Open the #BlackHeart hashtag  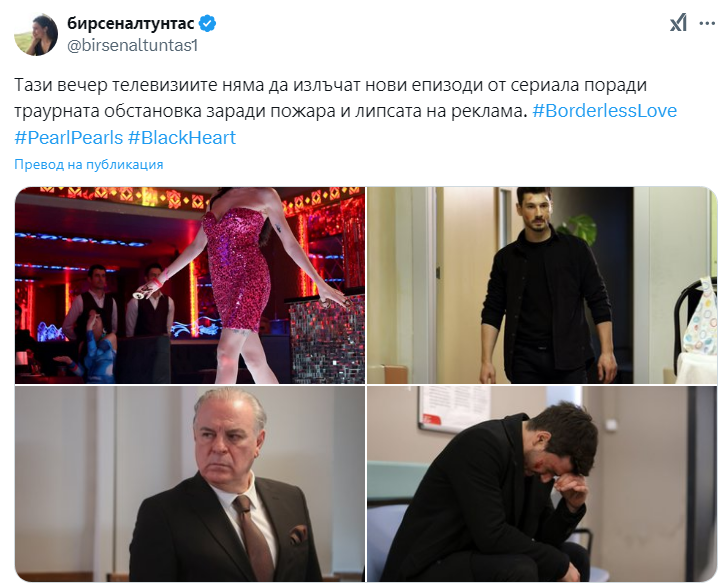pos(182,137)
